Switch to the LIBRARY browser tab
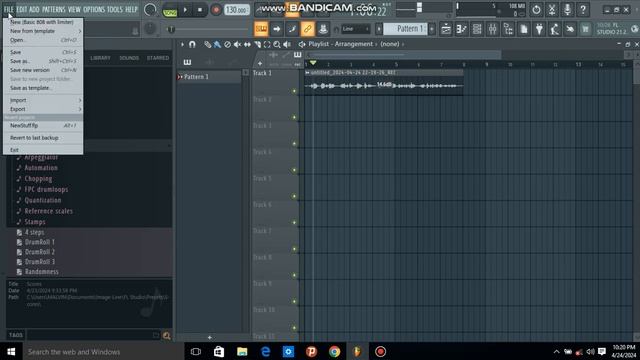The image size is (640, 360). coord(100,58)
